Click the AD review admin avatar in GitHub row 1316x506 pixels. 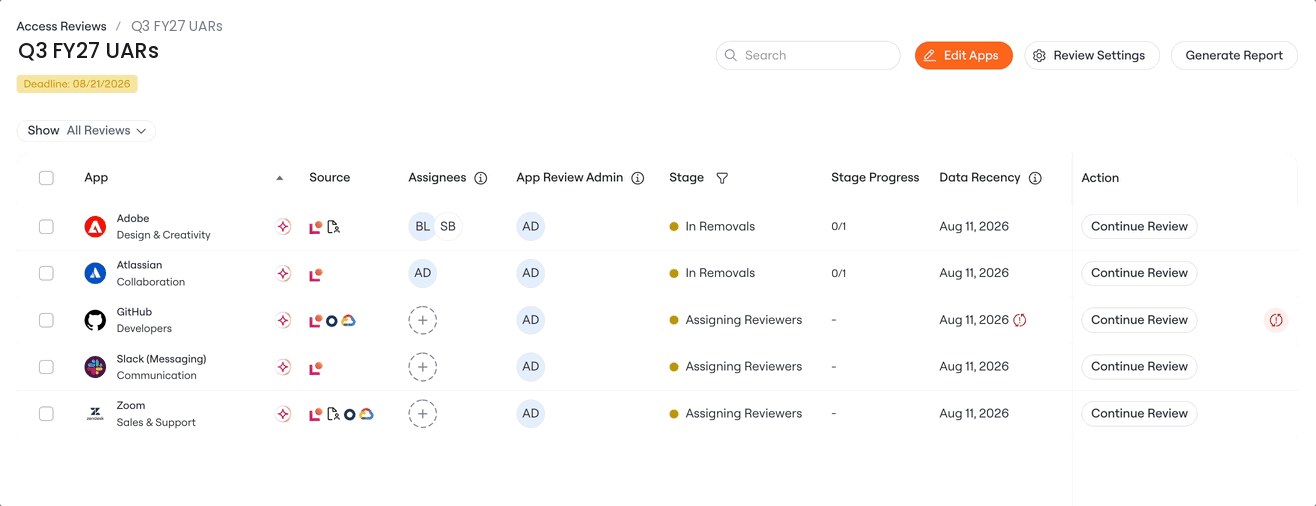coord(530,320)
